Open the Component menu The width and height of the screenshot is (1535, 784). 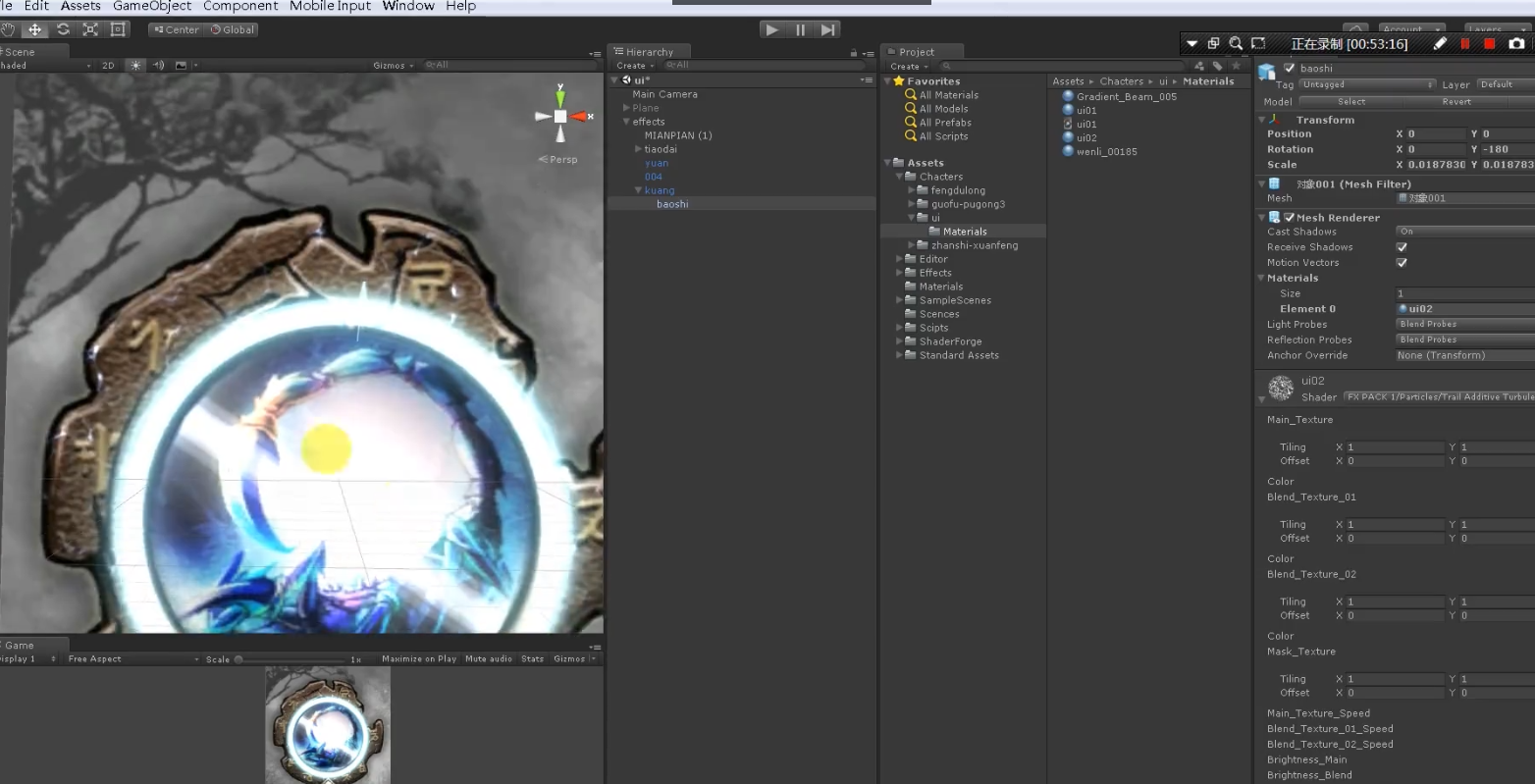[x=240, y=6]
